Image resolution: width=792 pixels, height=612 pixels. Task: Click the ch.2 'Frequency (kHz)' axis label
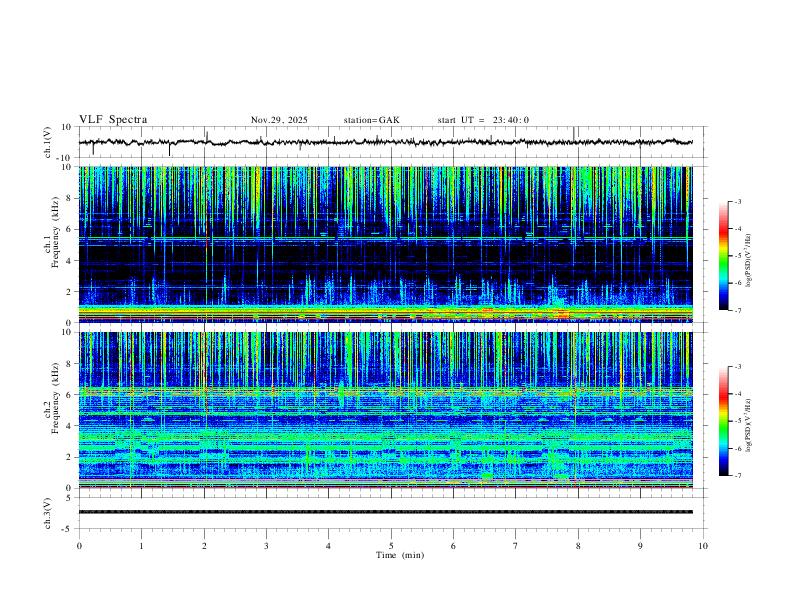(x=56, y=398)
